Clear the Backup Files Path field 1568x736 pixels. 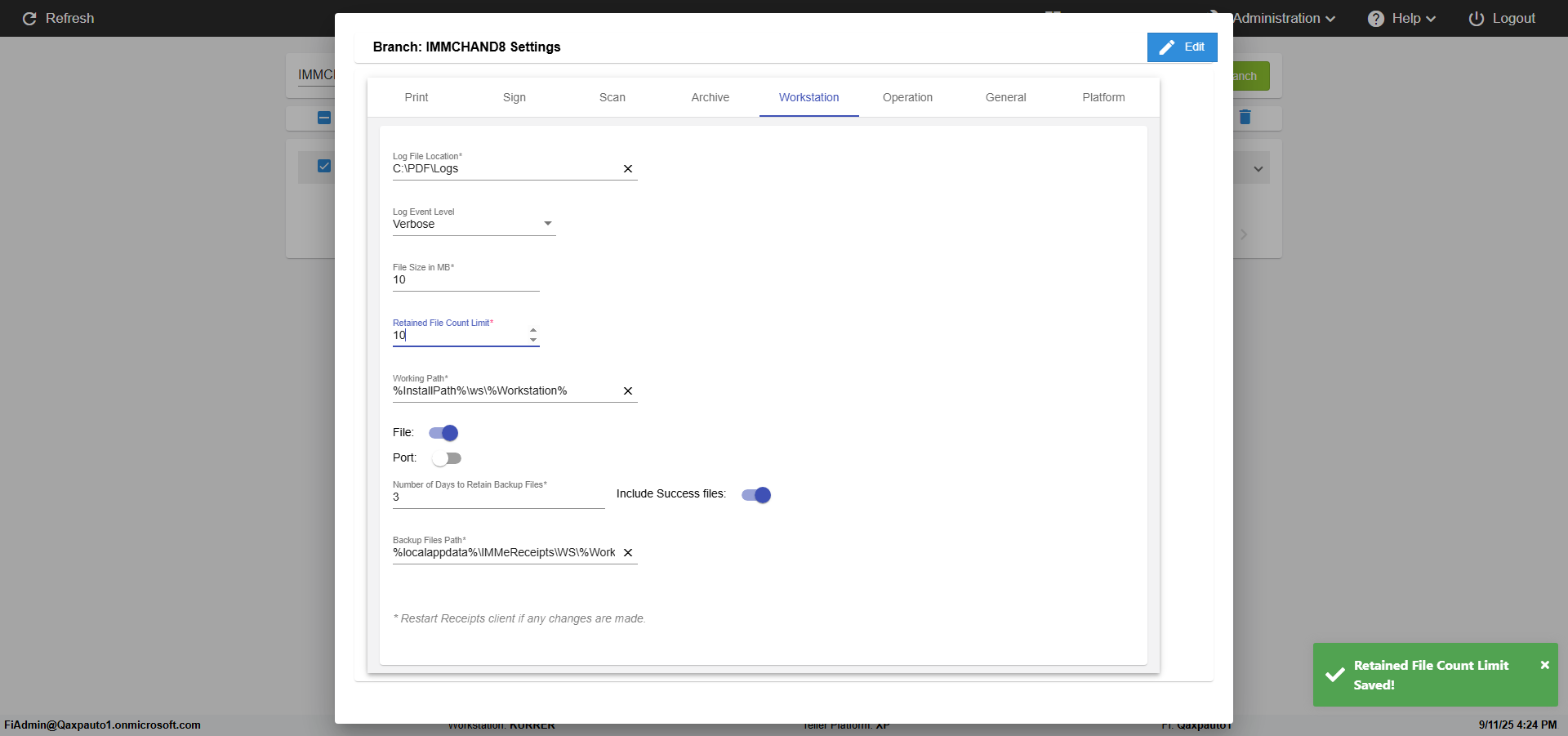click(x=628, y=553)
